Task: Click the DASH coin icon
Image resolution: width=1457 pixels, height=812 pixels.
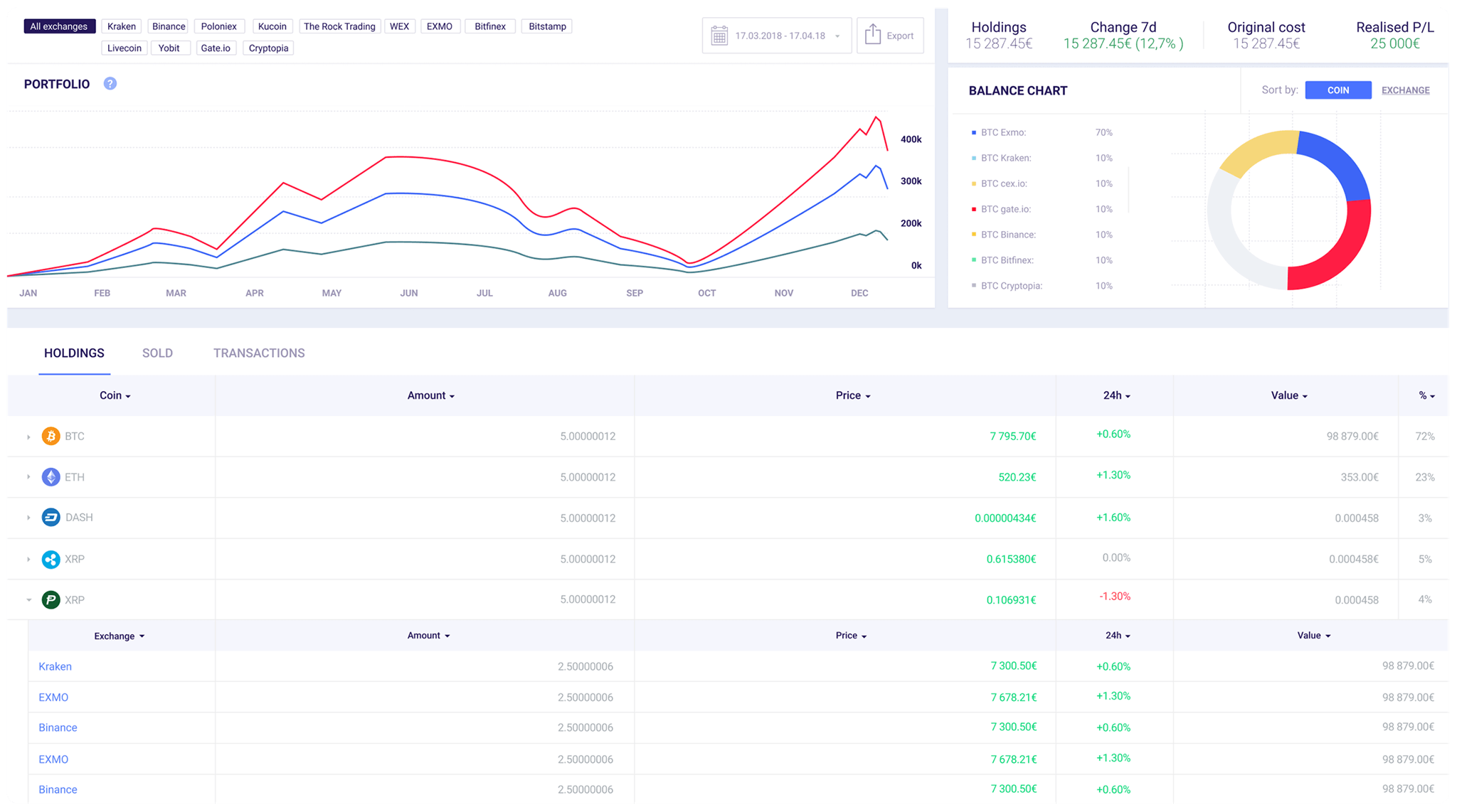Action: click(51, 518)
